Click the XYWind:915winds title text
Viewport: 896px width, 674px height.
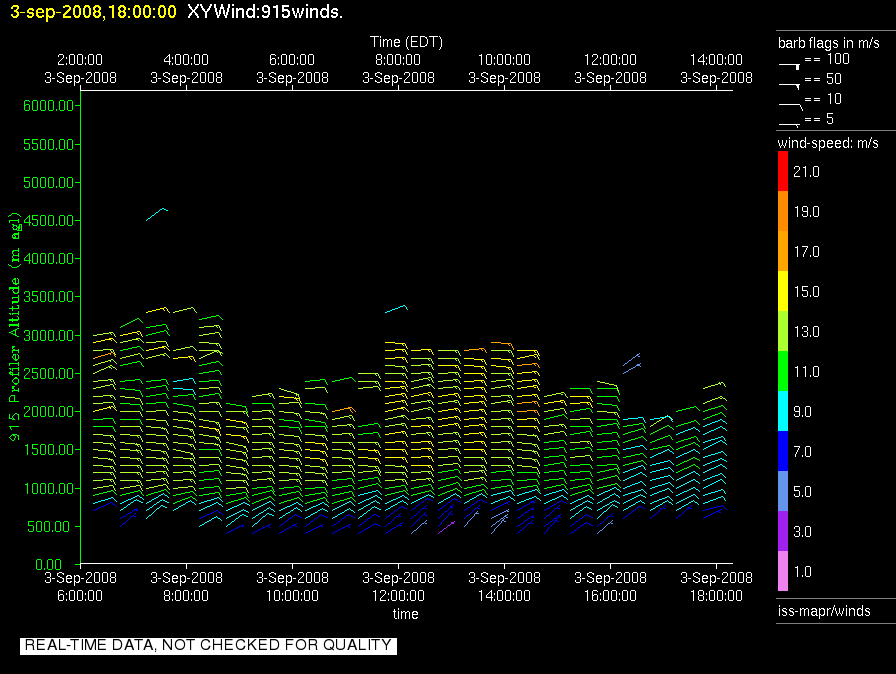click(x=265, y=11)
